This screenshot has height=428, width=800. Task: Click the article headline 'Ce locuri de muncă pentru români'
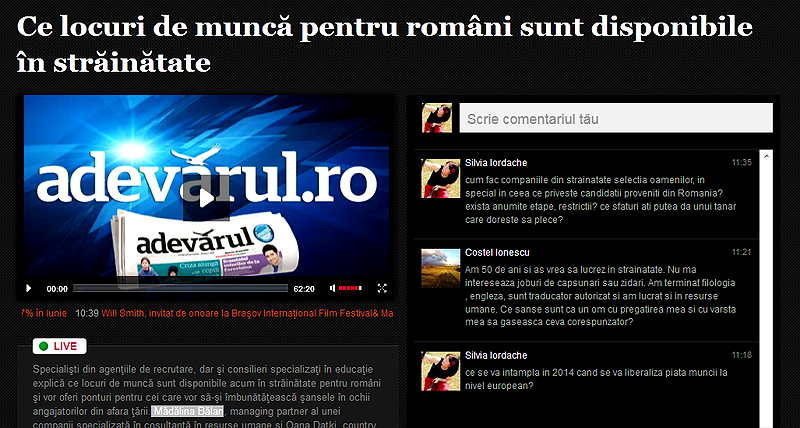click(x=385, y=44)
